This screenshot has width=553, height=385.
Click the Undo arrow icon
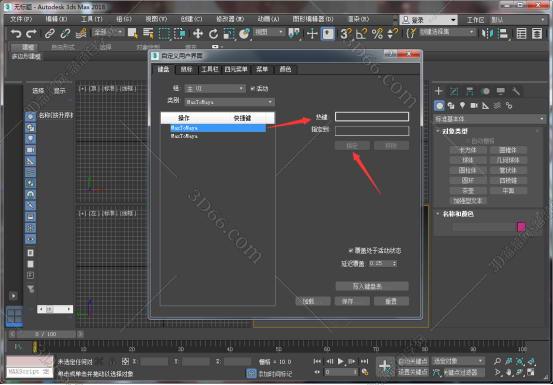[16, 34]
